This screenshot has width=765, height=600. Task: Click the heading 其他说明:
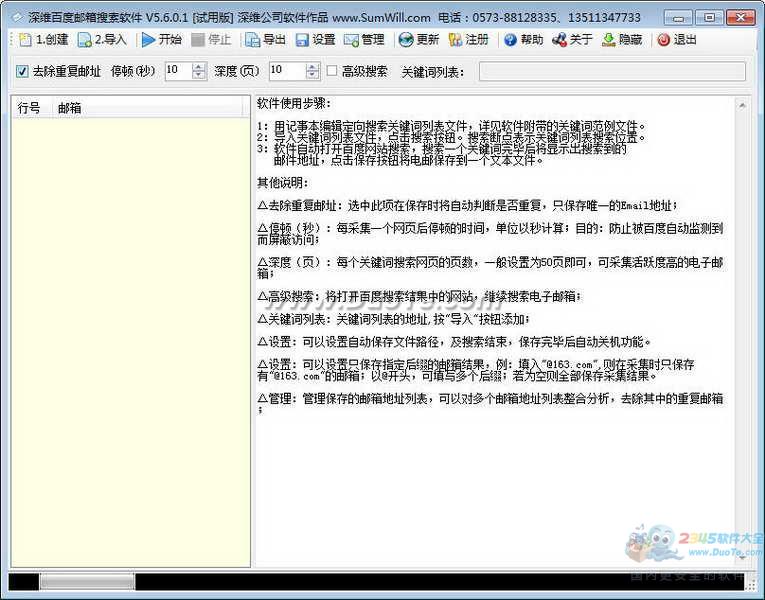(x=282, y=183)
